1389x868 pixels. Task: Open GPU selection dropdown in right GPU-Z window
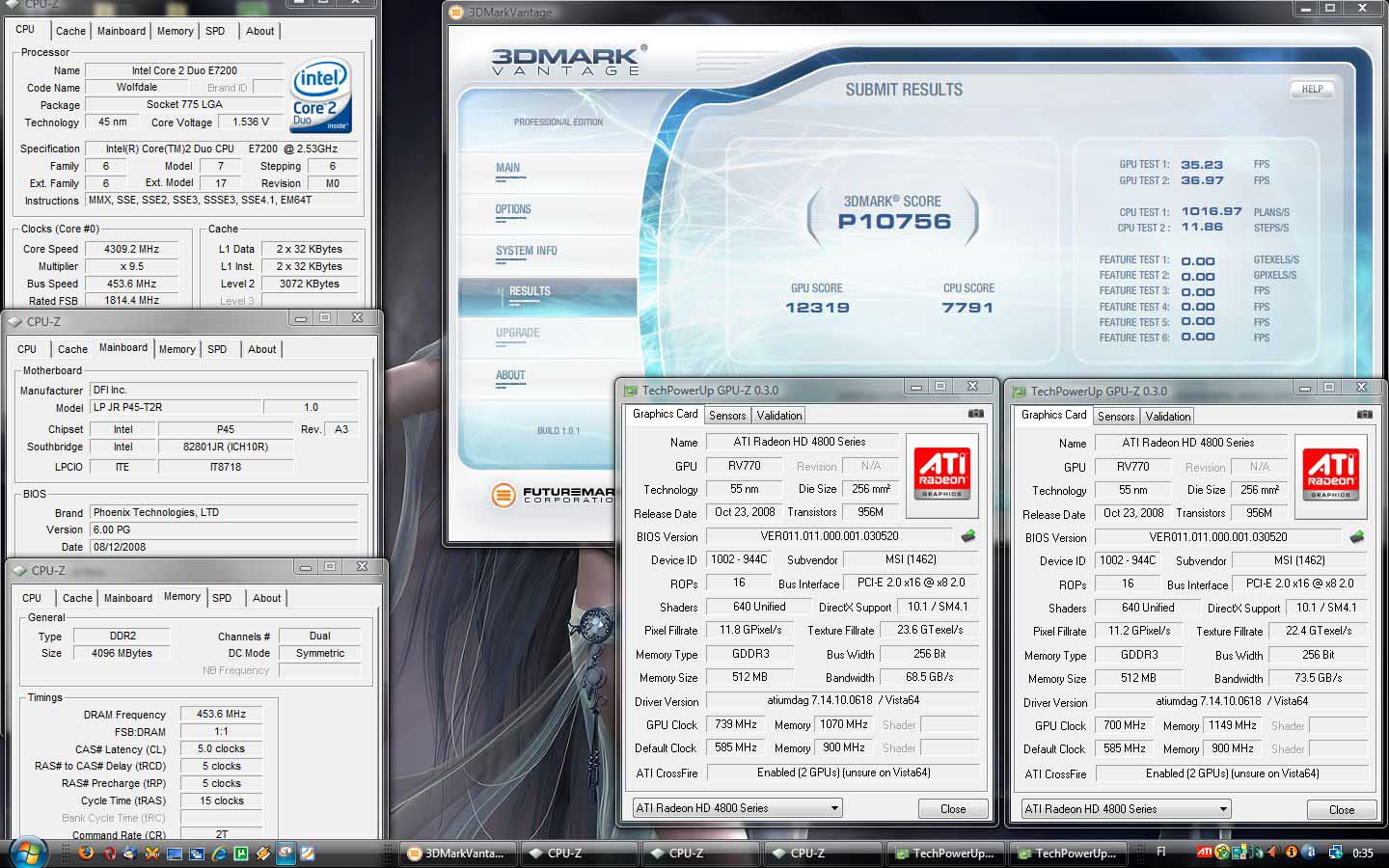pyautogui.click(x=1126, y=809)
